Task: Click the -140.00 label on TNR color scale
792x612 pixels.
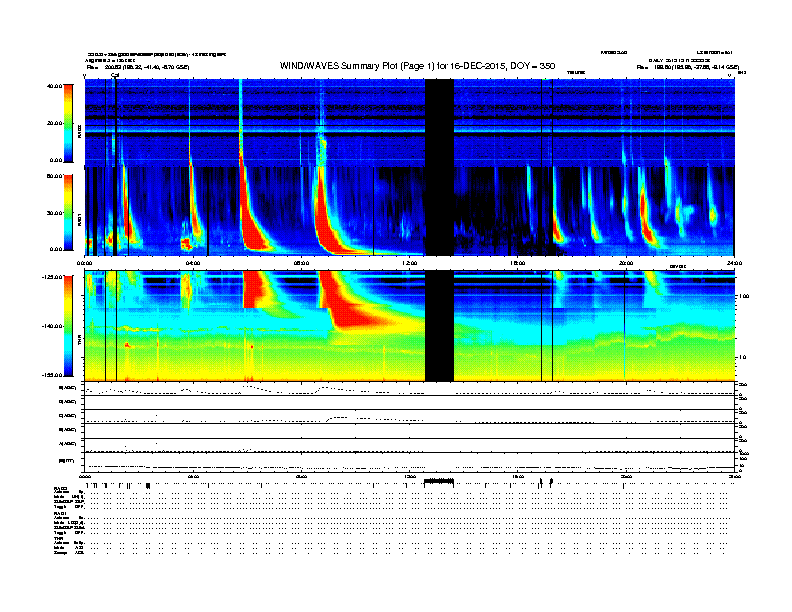Action: point(52,326)
